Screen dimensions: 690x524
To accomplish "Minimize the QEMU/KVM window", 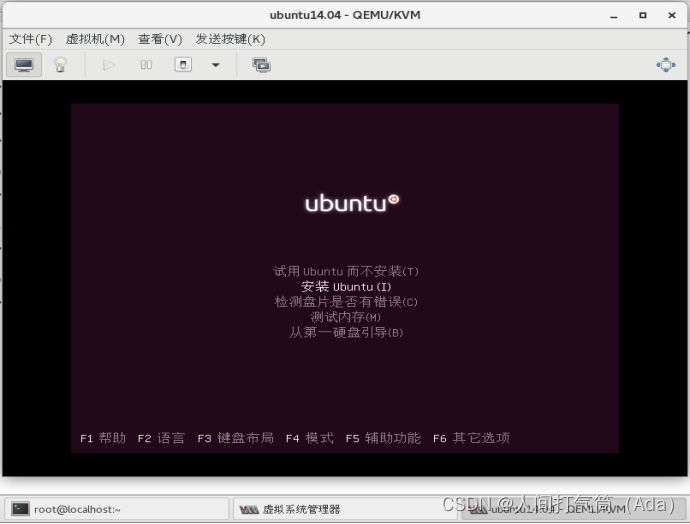I will (x=614, y=15).
